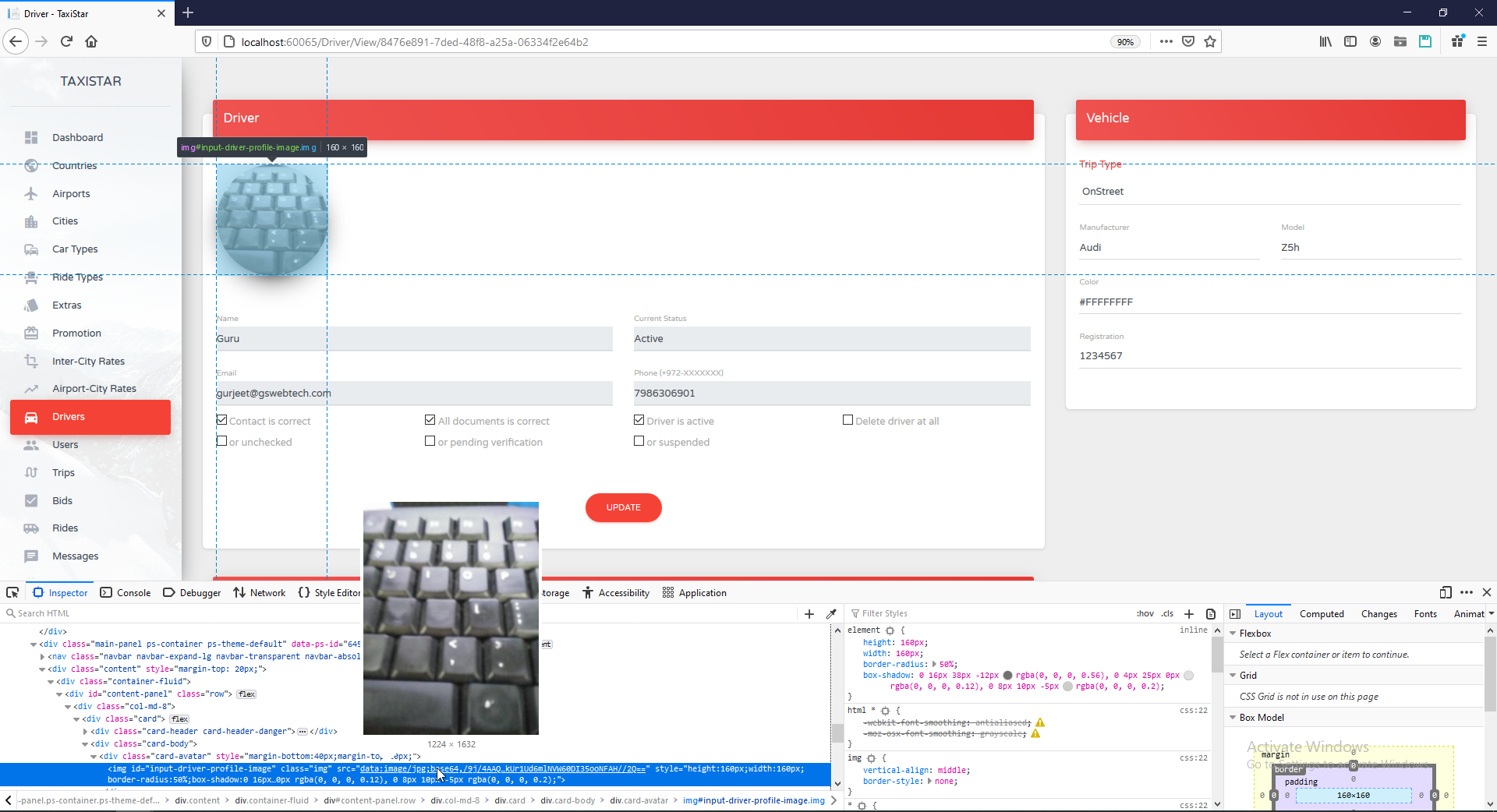
Task: Open the Accessibility DevTools tab
Action: coord(616,593)
